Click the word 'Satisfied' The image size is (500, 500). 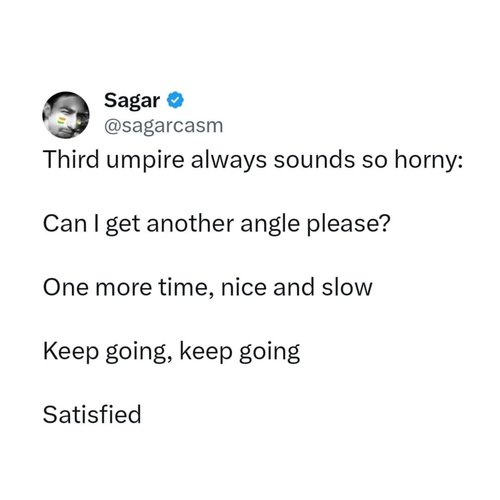(x=92, y=415)
